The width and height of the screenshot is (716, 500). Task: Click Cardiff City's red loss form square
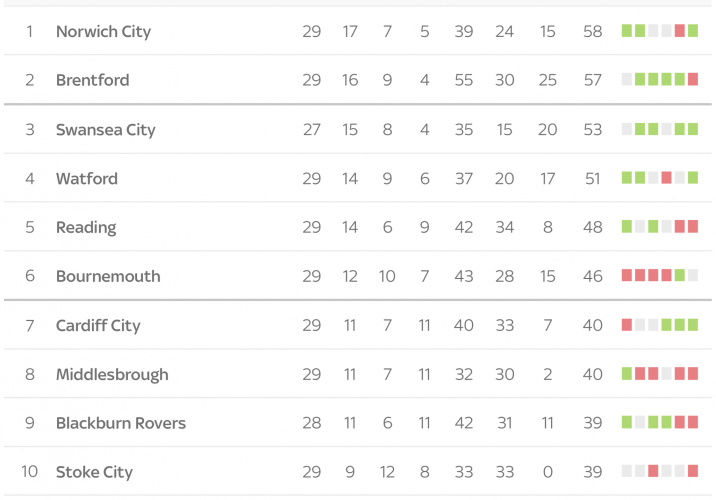[627, 325]
